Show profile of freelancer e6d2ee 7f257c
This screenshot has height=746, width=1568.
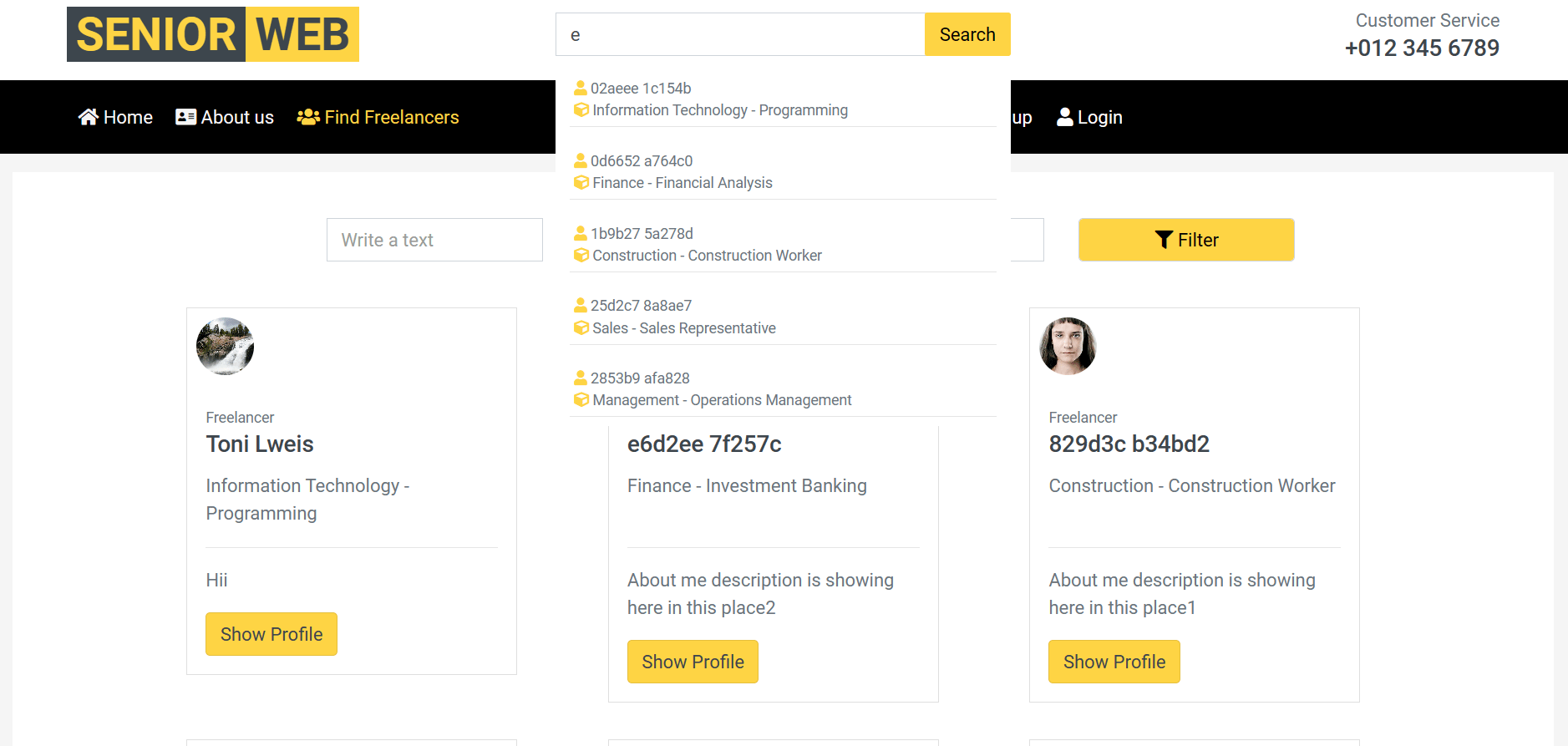click(693, 662)
